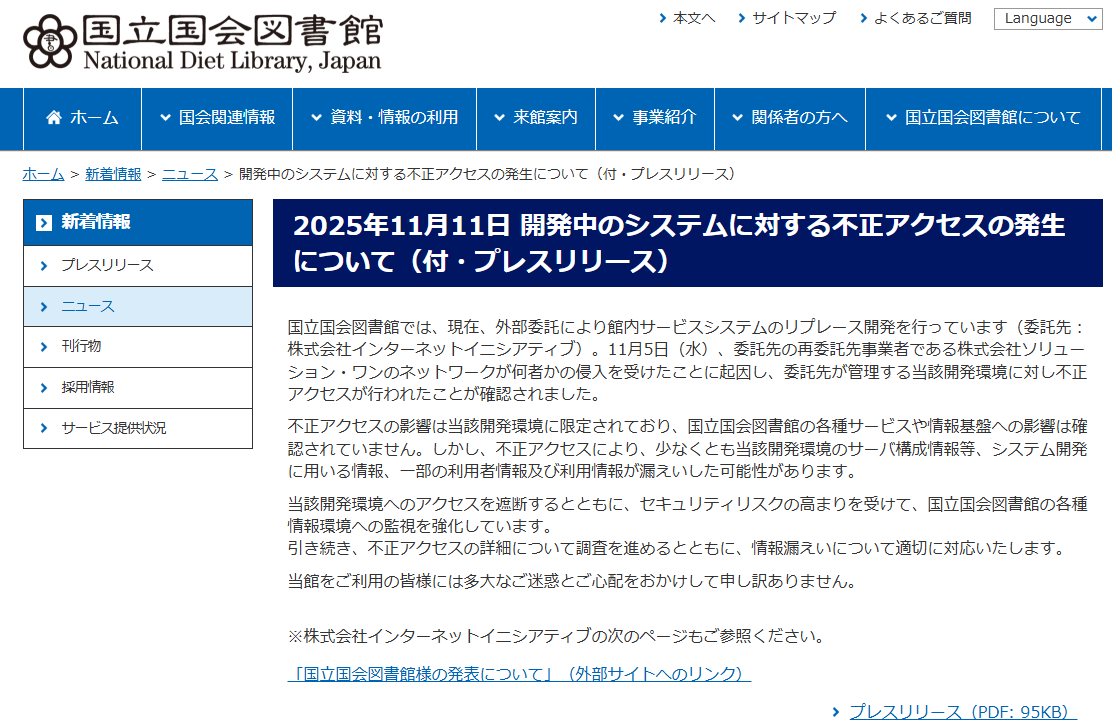Click the arrow icon beside よくあるご質問
Image resolution: width=1112 pixels, height=722 pixels.
pos(864,18)
